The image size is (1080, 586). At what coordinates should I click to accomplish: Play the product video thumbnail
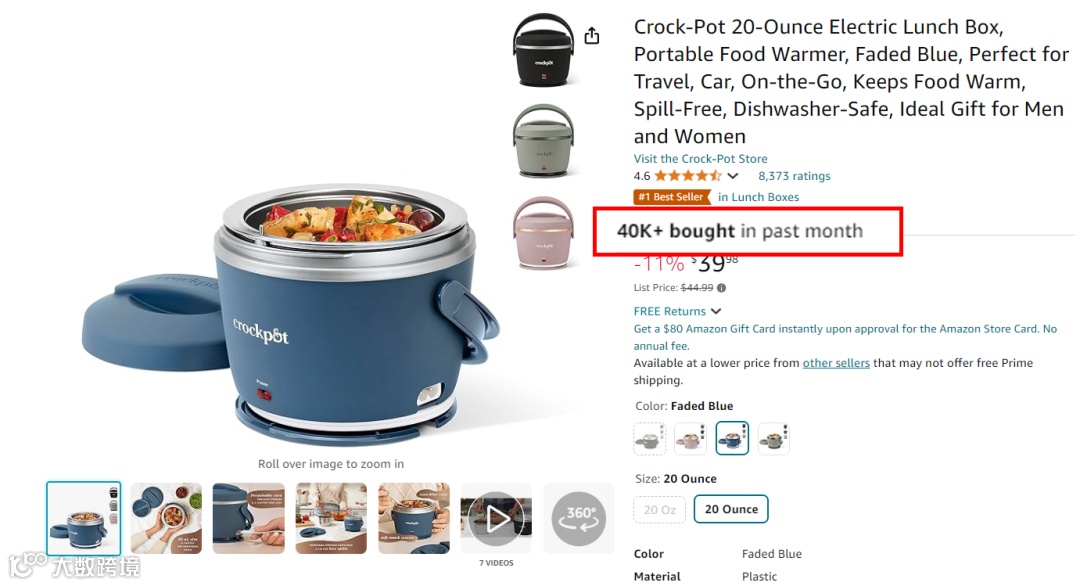(x=496, y=519)
